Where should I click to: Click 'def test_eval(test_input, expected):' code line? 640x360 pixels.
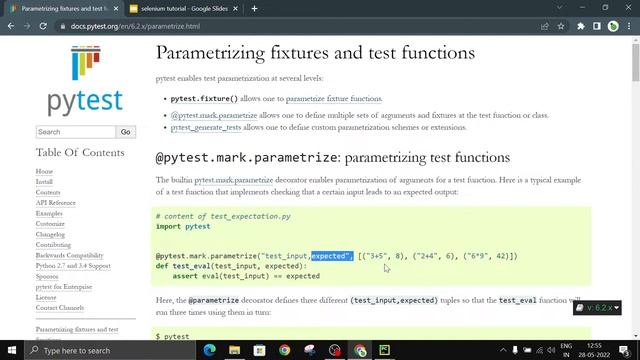point(231,266)
